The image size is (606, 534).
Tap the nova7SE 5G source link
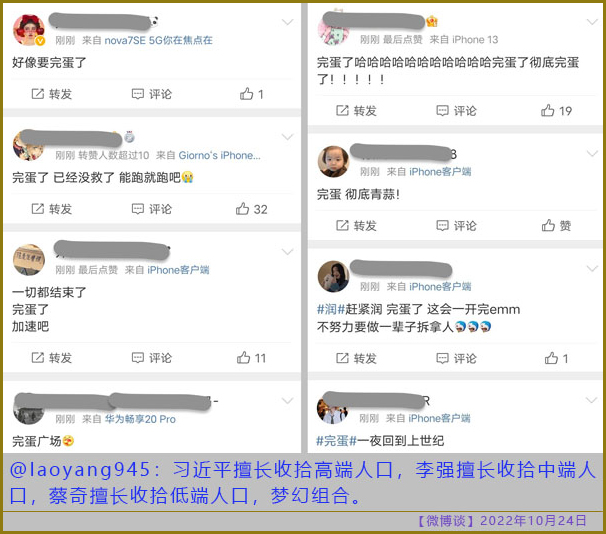(x=158, y=40)
